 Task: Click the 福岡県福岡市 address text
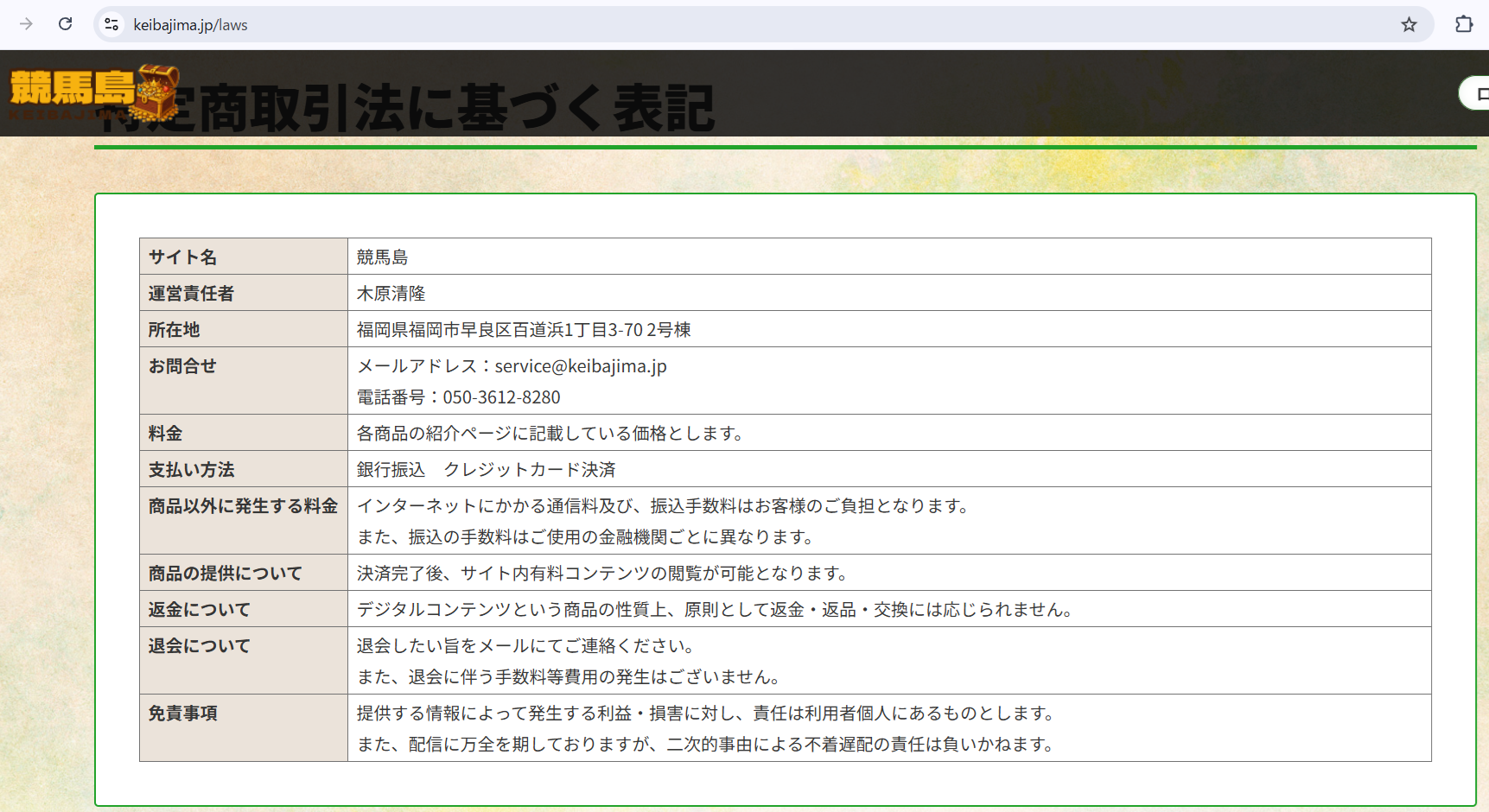click(x=523, y=330)
